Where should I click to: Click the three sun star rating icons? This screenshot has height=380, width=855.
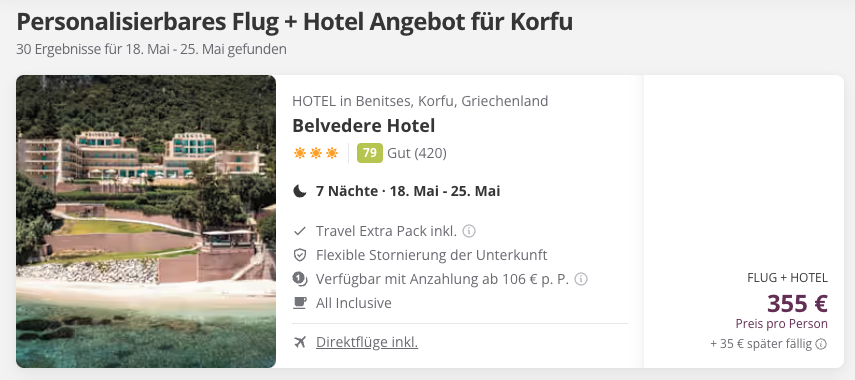pos(316,153)
